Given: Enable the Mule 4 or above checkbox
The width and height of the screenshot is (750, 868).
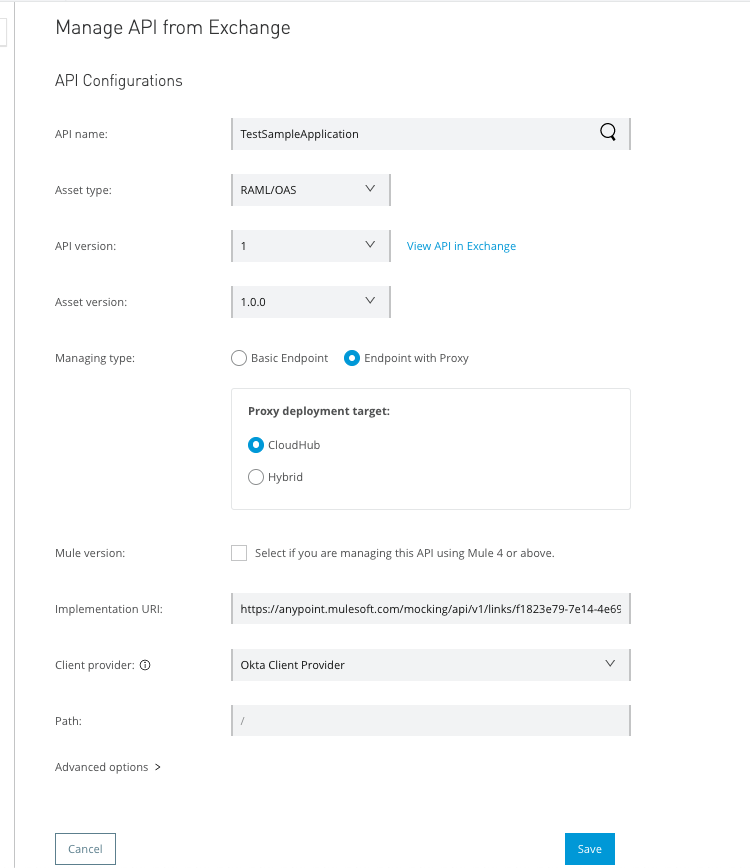Looking at the screenshot, I should click(x=239, y=553).
